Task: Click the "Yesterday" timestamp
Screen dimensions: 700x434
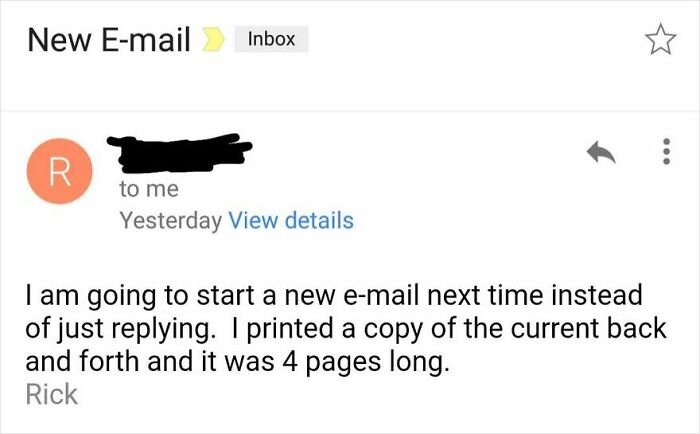Action: click(170, 220)
